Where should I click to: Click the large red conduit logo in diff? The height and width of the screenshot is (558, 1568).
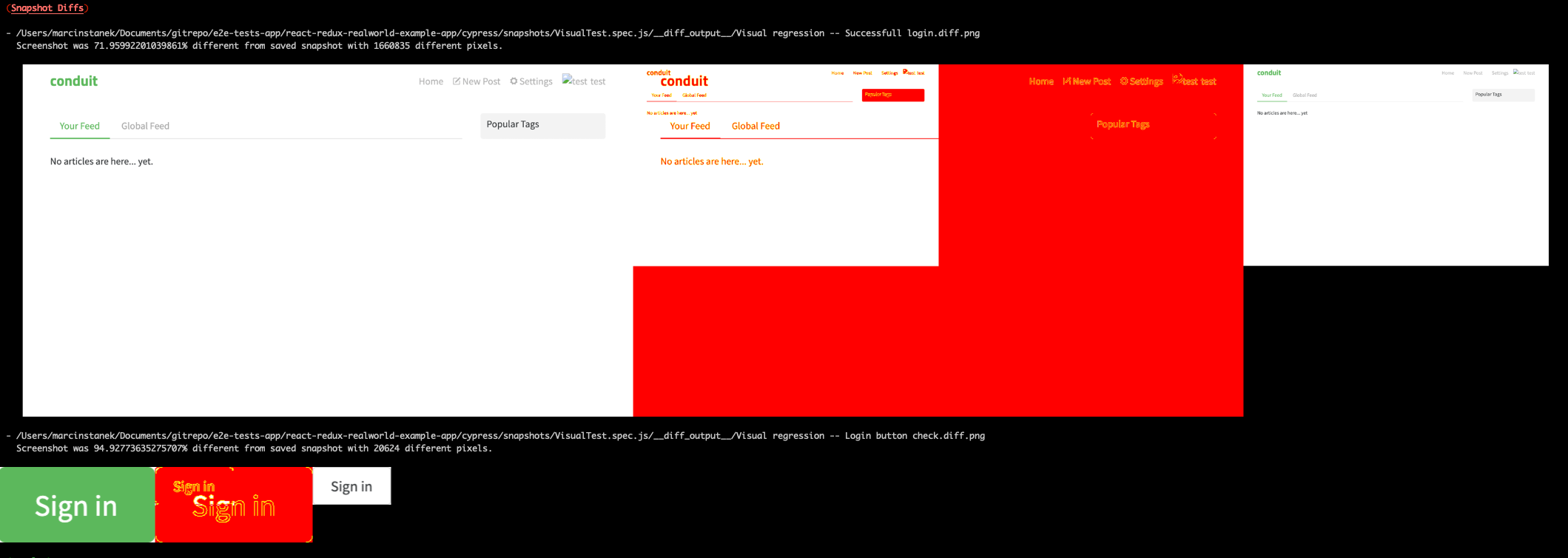684,81
